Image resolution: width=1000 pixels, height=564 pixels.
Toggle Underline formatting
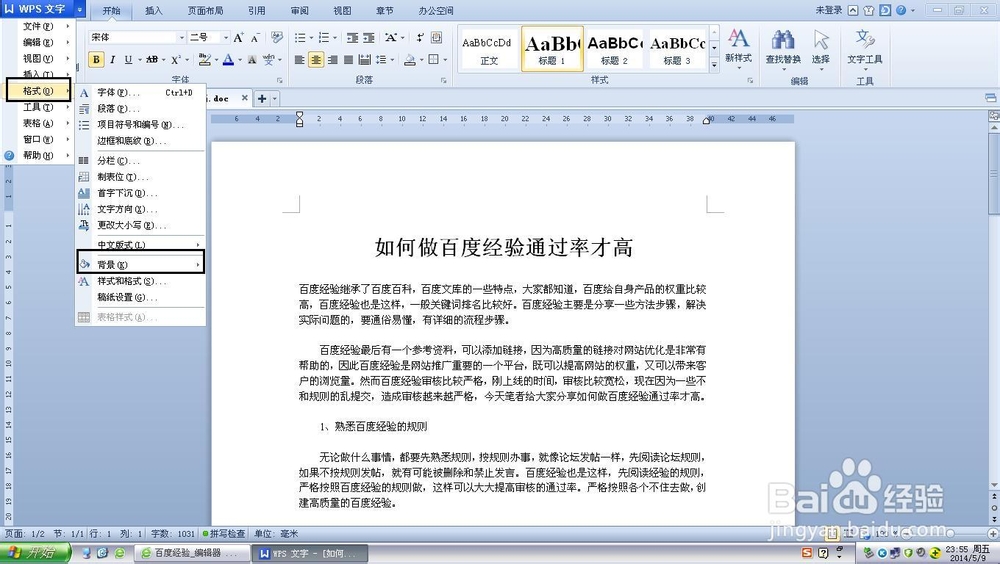pos(128,59)
